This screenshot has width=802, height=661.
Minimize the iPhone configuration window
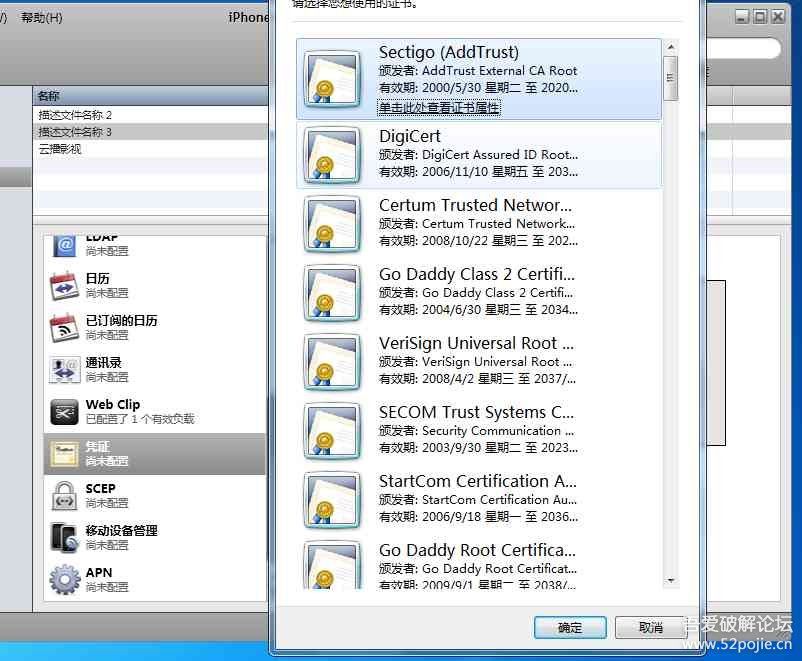(x=742, y=17)
